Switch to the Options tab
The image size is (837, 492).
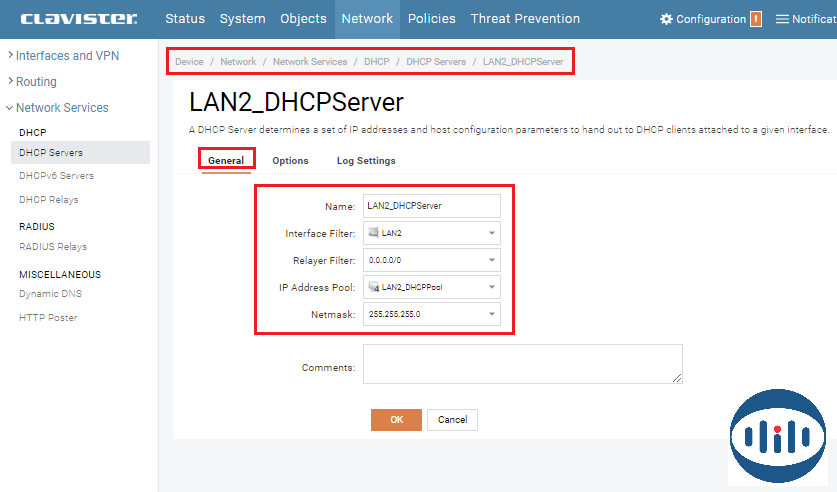click(x=290, y=161)
